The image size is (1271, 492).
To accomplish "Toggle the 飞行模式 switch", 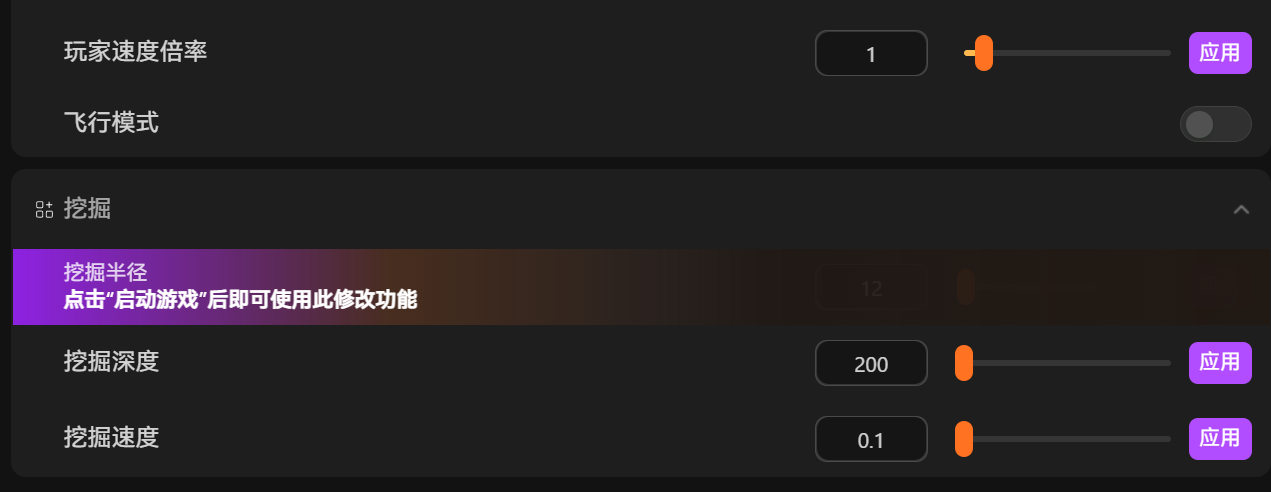I will click(x=1215, y=124).
